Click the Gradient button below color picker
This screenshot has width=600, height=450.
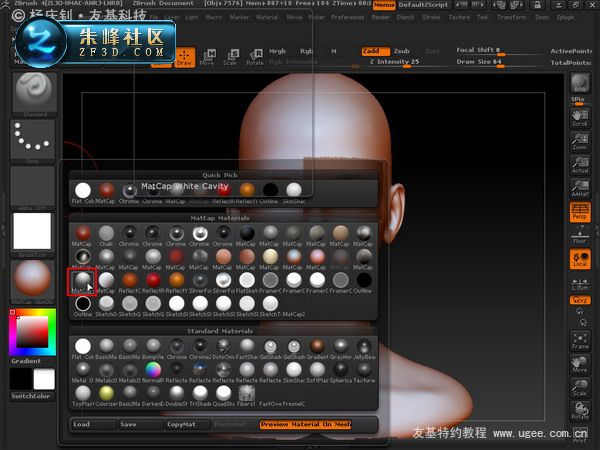point(31,361)
